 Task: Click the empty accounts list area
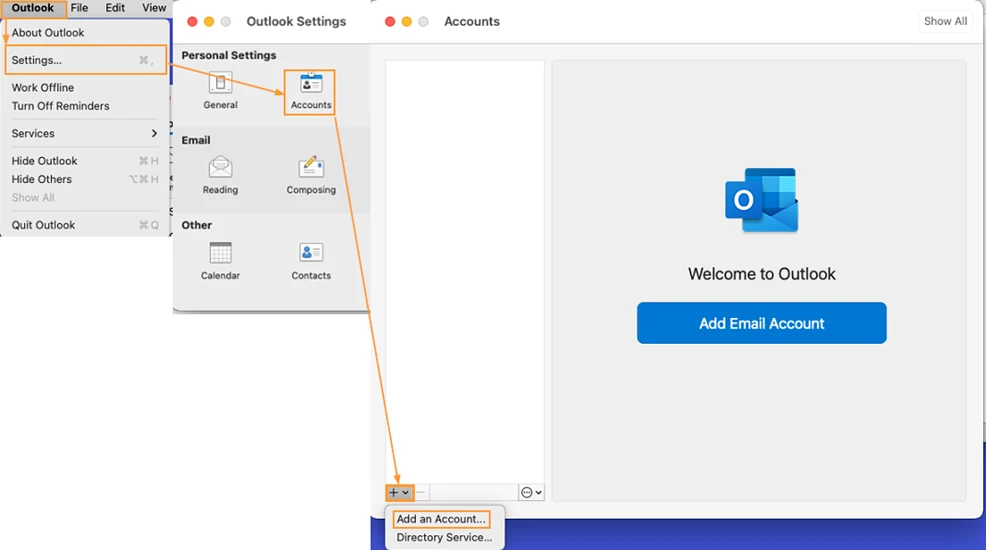pyautogui.click(x=465, y=270)
